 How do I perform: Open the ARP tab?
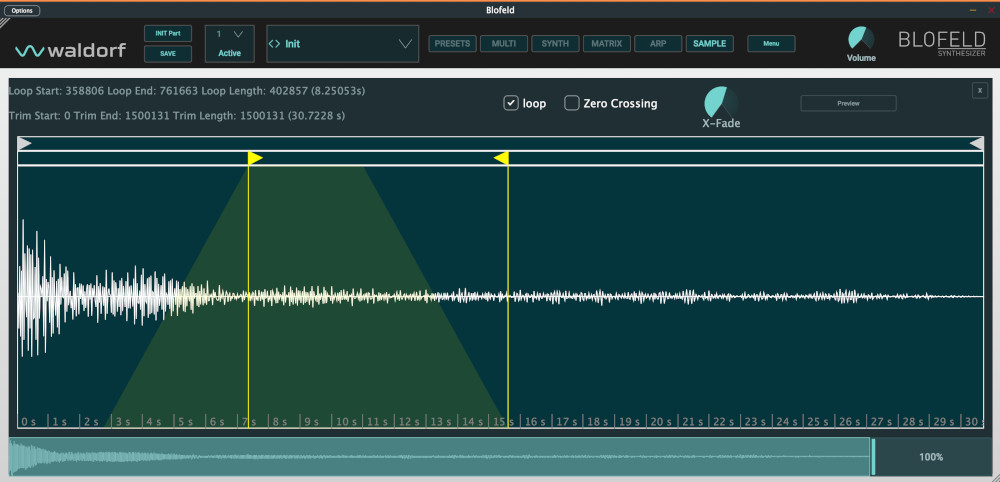pyautogui.click(x=658, y=44)
